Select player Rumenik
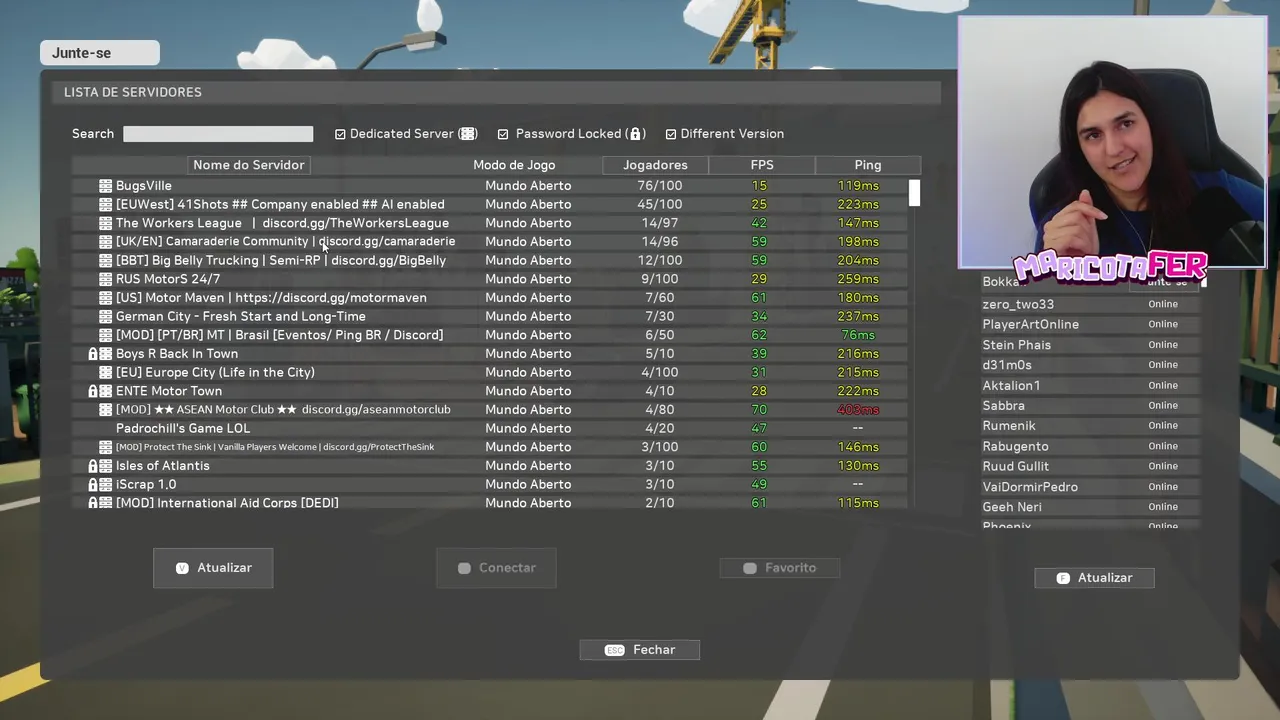 pyautogui.click(x=1009, y=426)
